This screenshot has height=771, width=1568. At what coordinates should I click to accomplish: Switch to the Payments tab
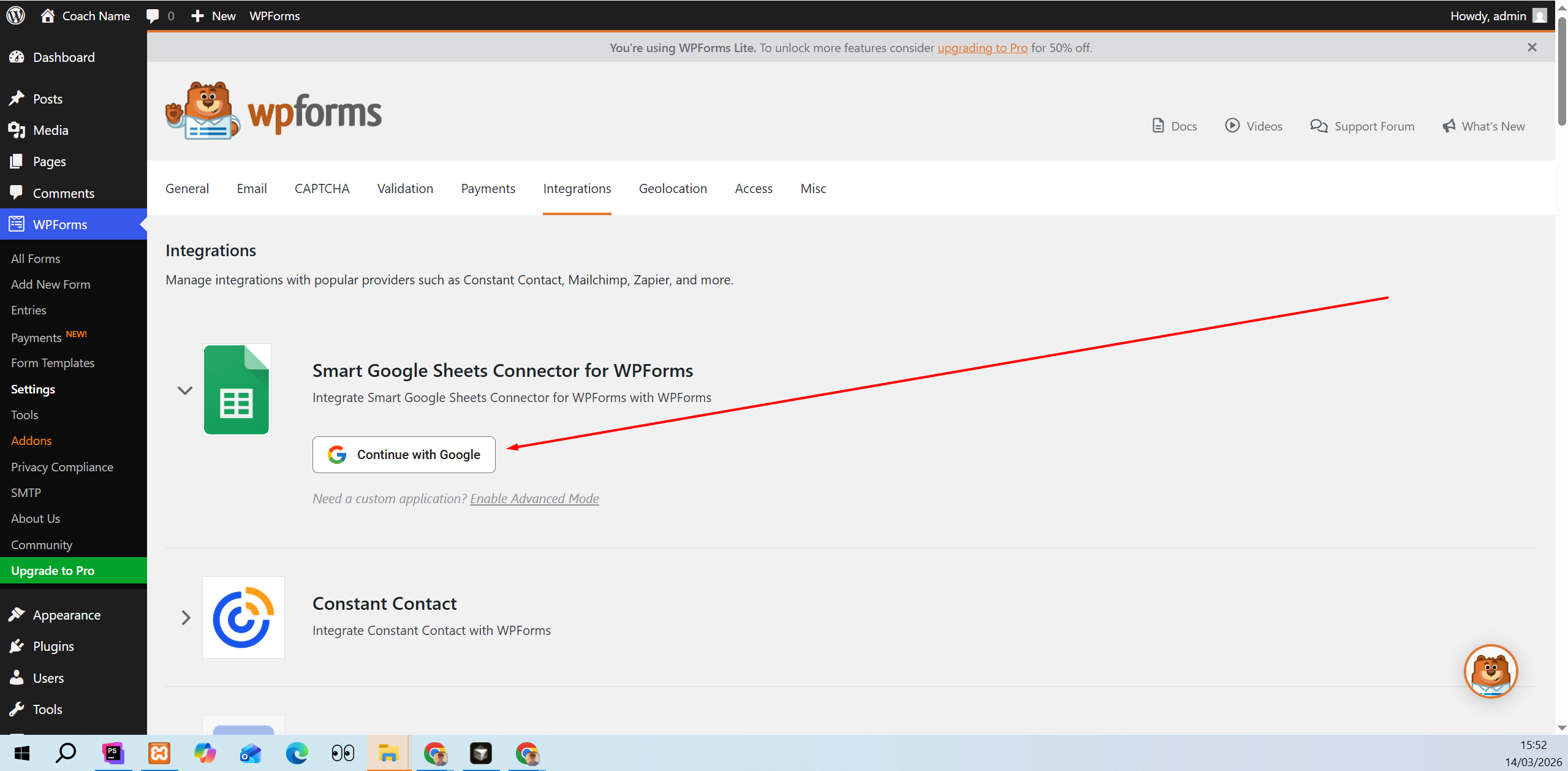tap(488, 188)
